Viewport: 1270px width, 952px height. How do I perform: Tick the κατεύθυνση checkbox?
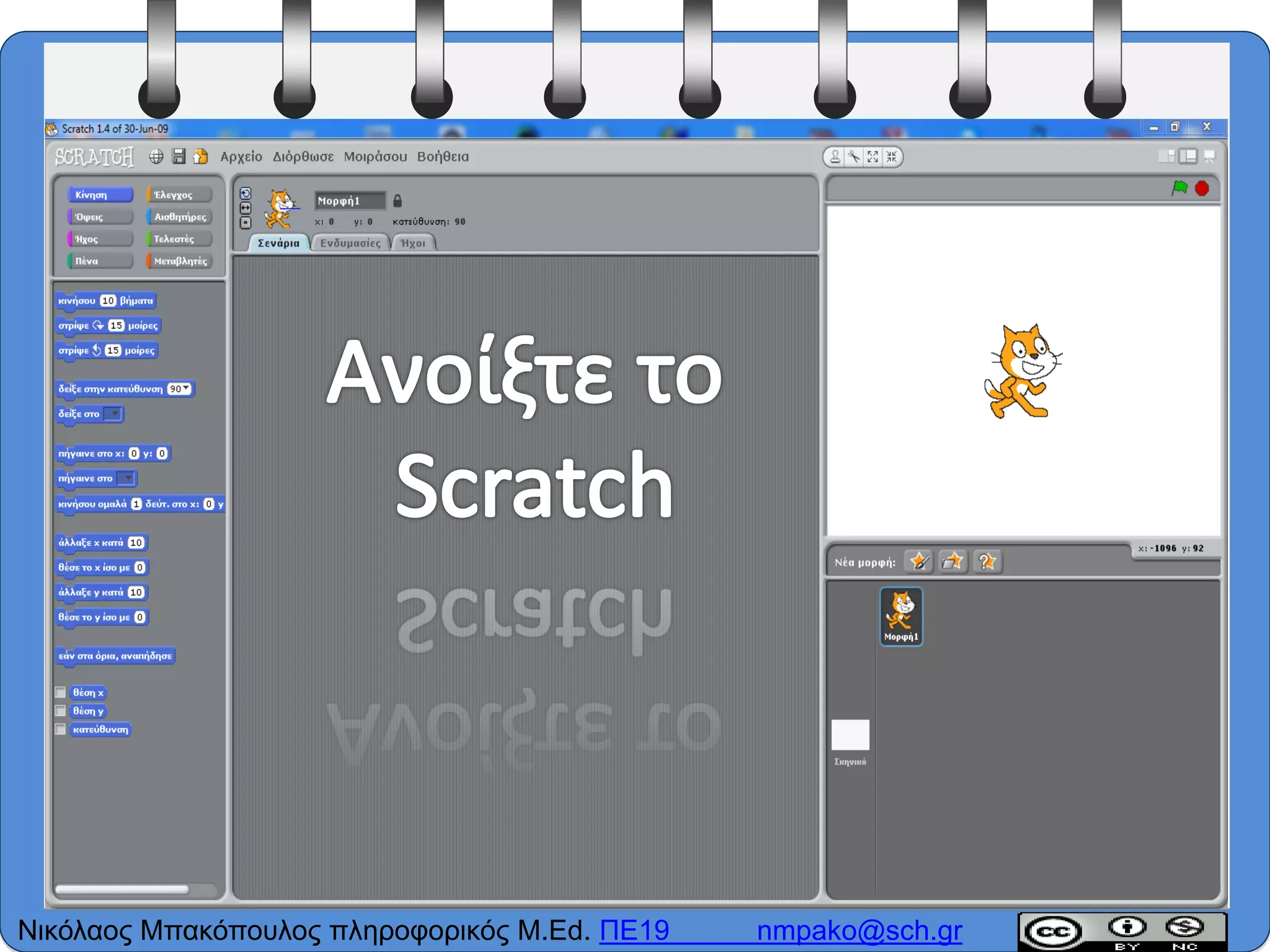tap(61, 729)
